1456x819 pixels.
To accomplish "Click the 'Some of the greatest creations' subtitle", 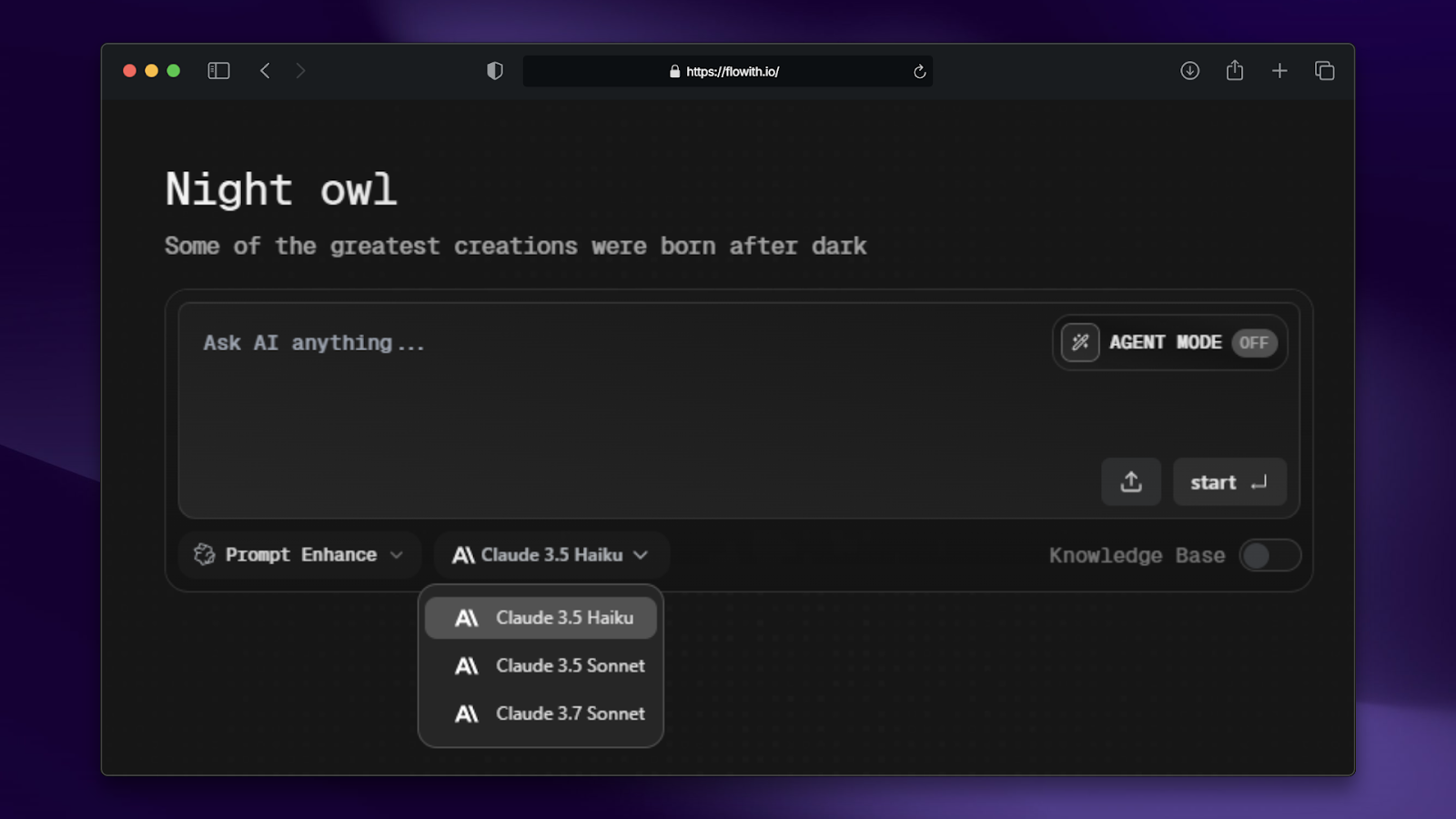I will click(516, 247).
